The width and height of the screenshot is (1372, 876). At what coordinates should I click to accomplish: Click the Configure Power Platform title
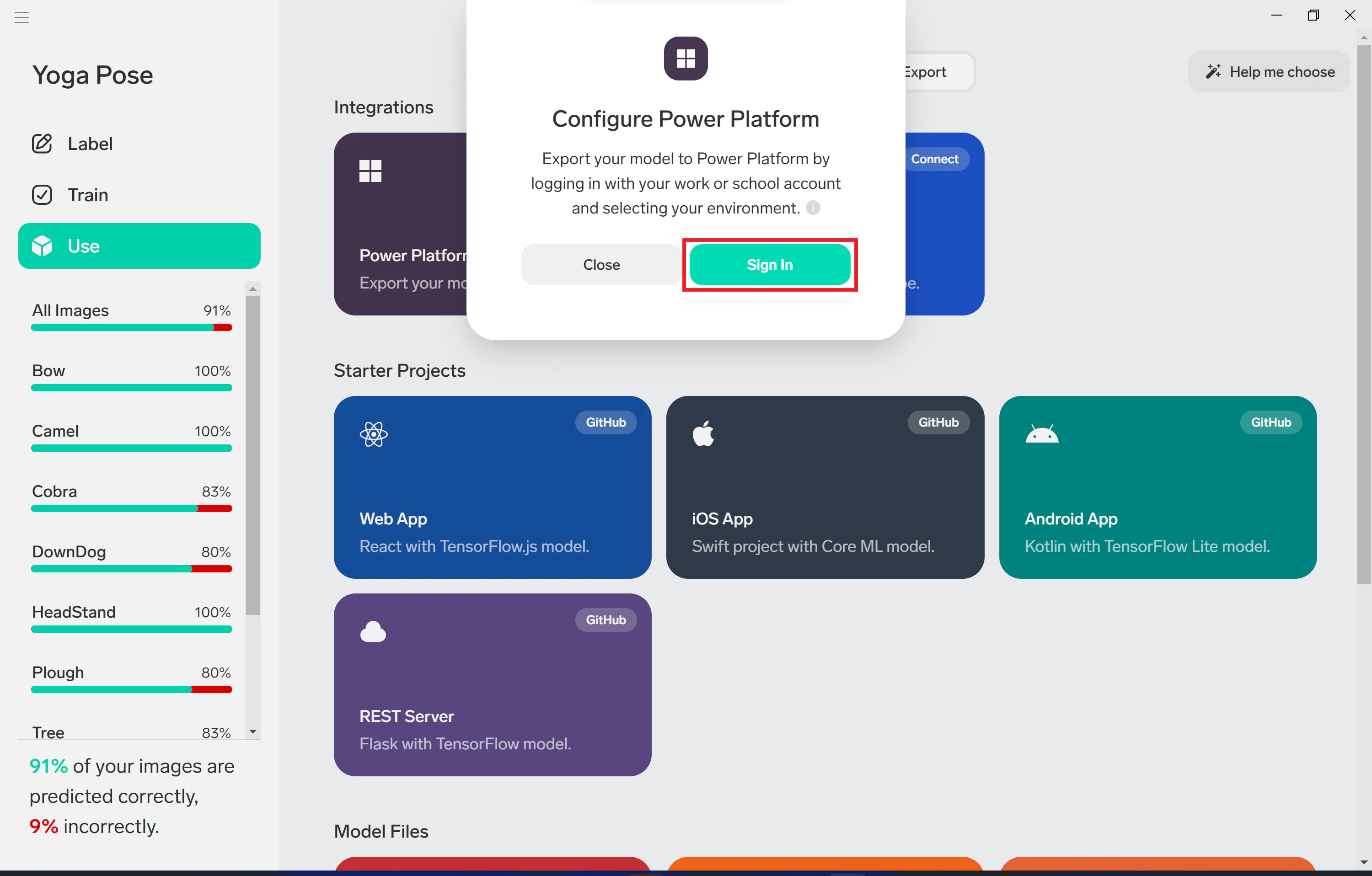coord(686,119)
